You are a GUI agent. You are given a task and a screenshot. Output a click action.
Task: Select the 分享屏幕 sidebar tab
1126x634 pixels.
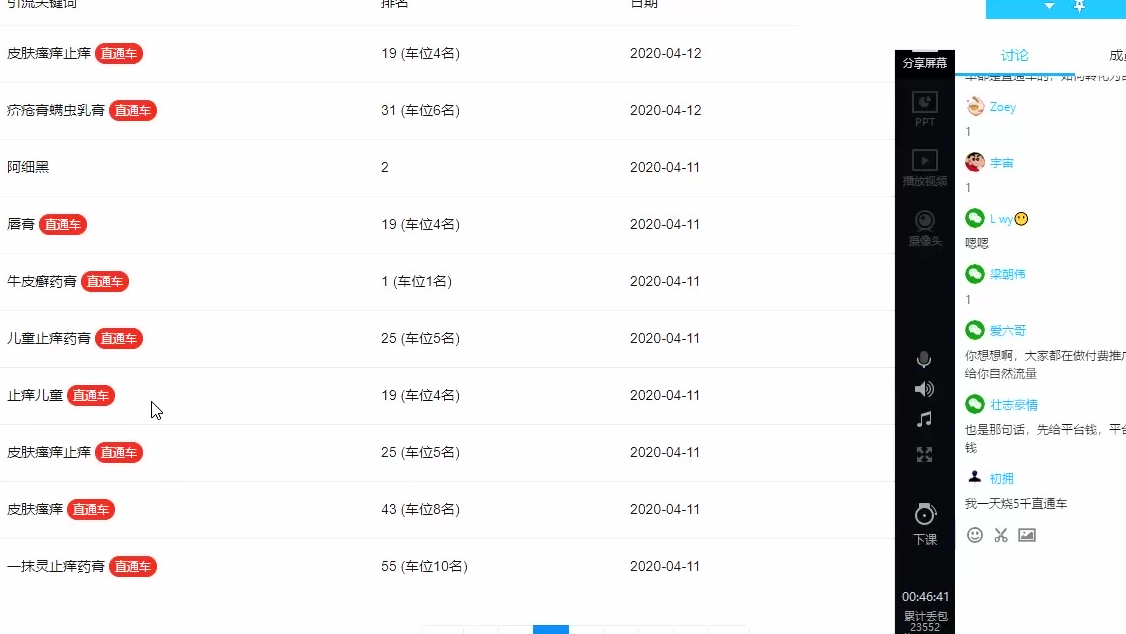(x=925, y=63)
